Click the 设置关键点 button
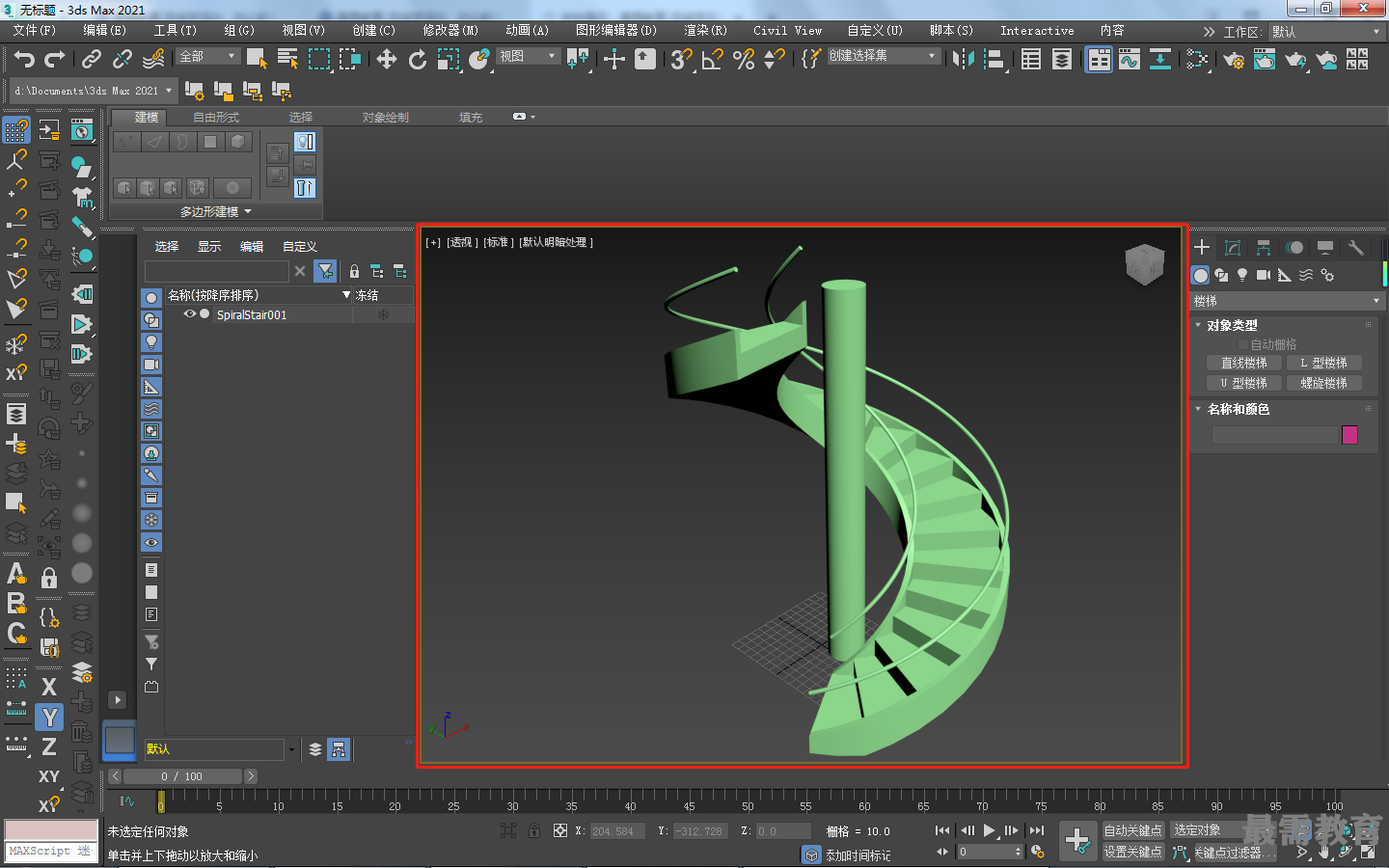This screenshot has height=868, width=1389. pyautogui.click(x=1133, y=852)
